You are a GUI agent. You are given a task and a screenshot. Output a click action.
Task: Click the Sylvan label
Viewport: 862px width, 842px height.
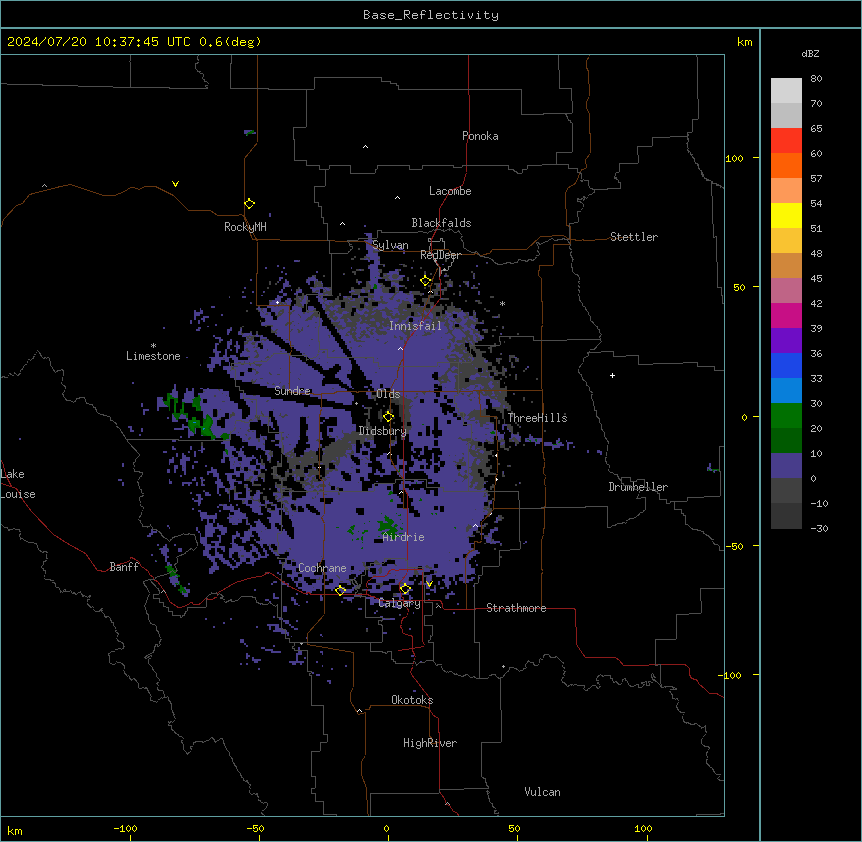click(x=390, y=245)
